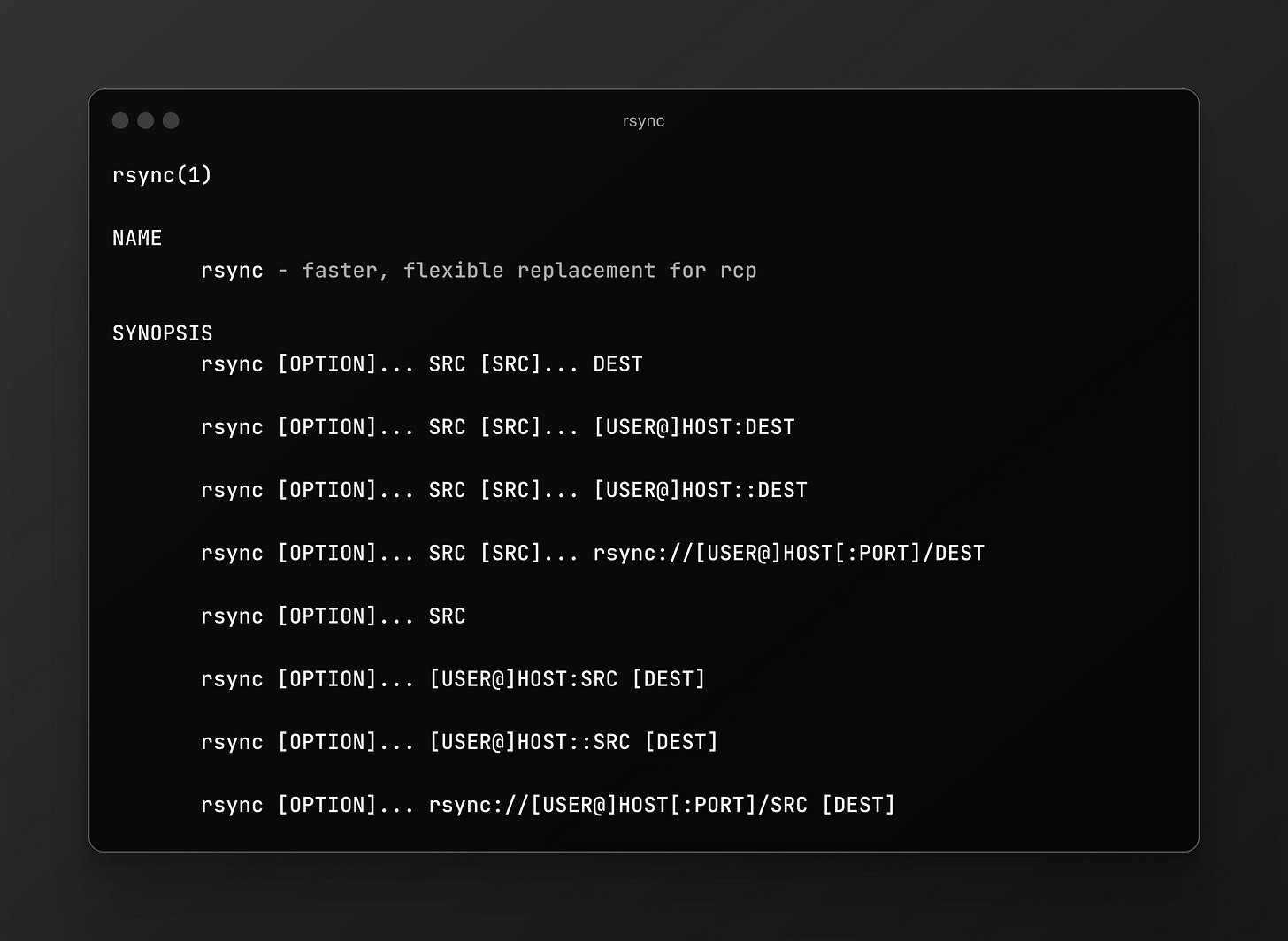Select the rsync(1) heading text
The image size is (1288, 941).
click(x=161, y=175)
